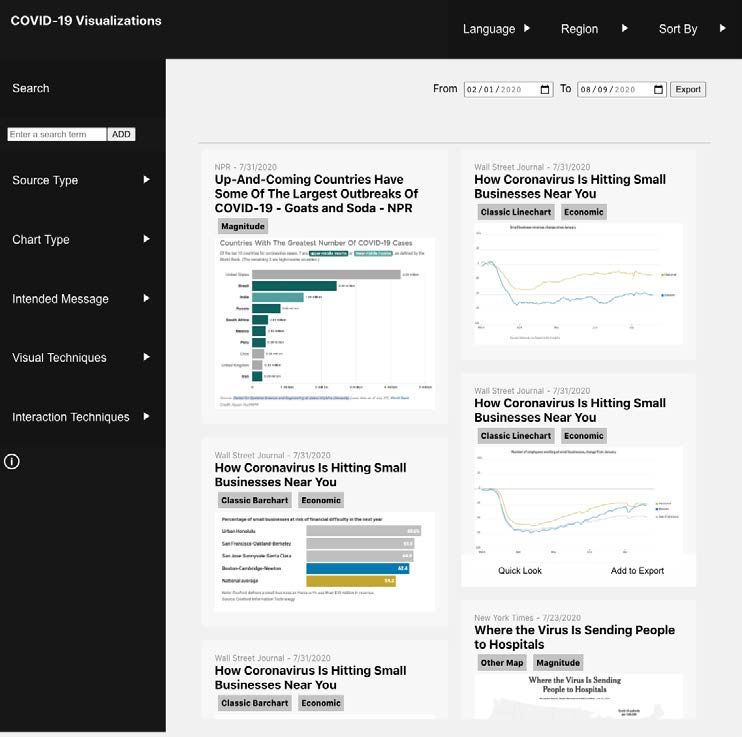Click Other Map tag on NYT card

pyautogui.click(x=502, y=663)
